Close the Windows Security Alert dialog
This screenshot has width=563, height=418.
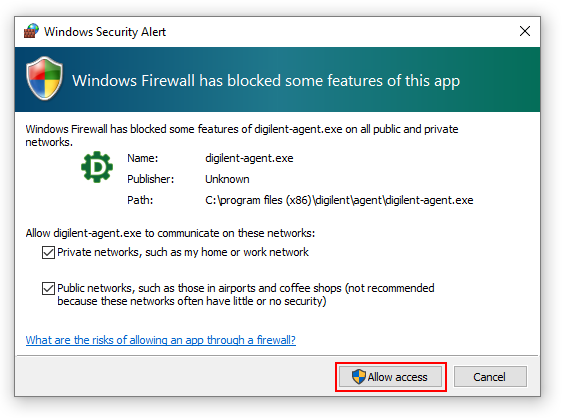(525, 31)
